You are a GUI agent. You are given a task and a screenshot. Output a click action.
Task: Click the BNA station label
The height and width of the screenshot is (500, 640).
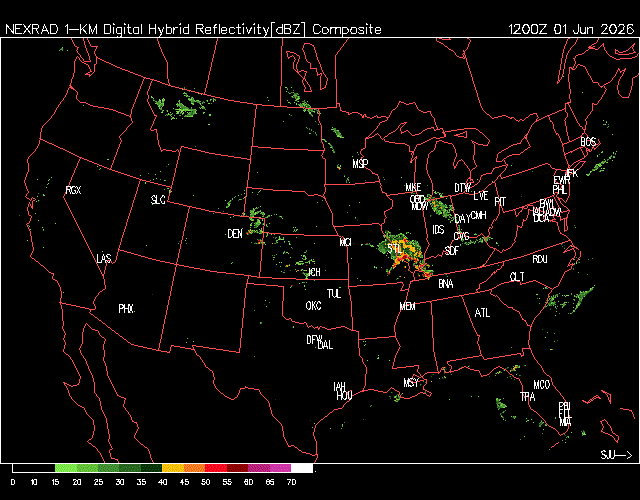click(446, 284)
